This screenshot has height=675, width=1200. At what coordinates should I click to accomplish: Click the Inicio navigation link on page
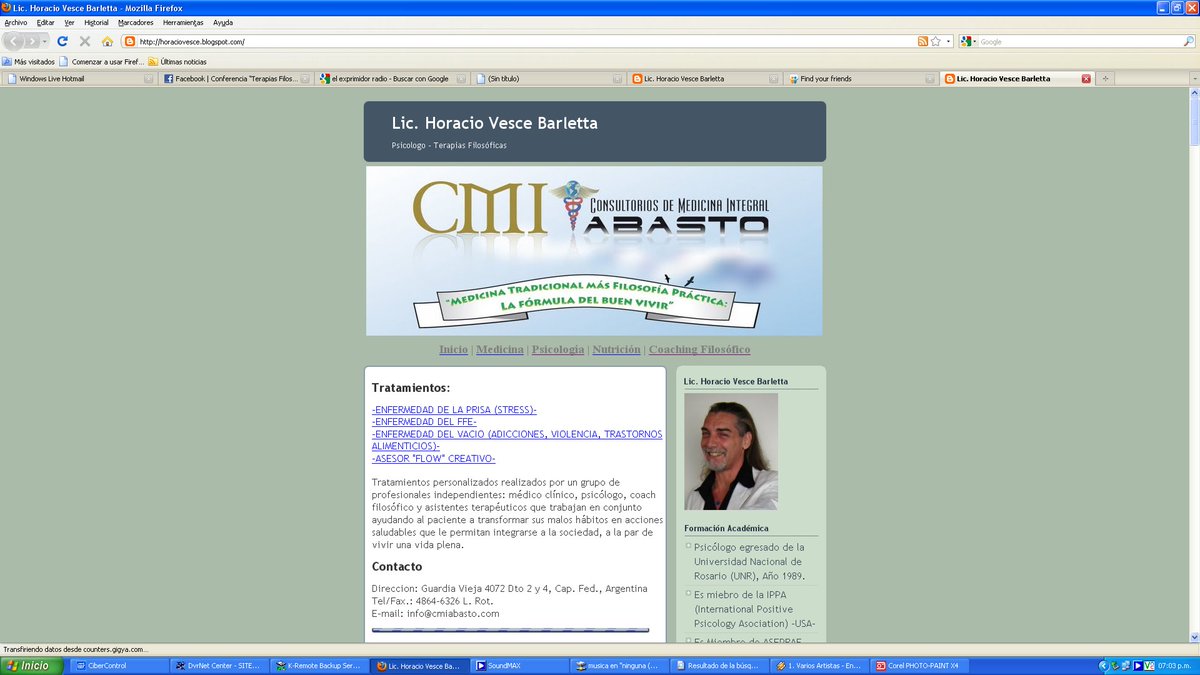(453, 349)
